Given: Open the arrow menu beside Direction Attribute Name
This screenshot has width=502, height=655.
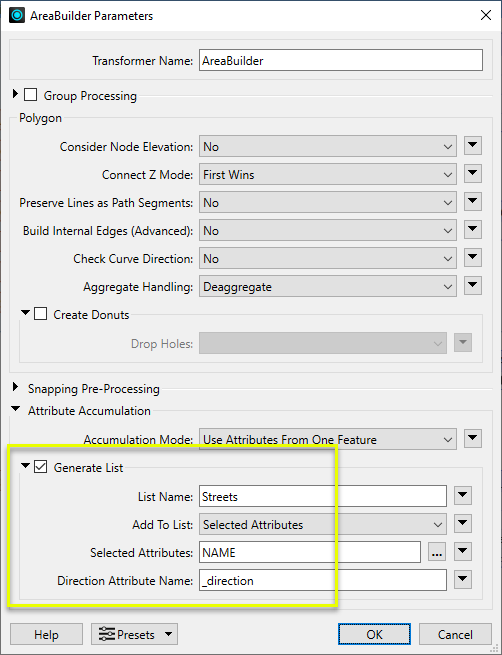Looking at the screenshot, I should (463, 580).
